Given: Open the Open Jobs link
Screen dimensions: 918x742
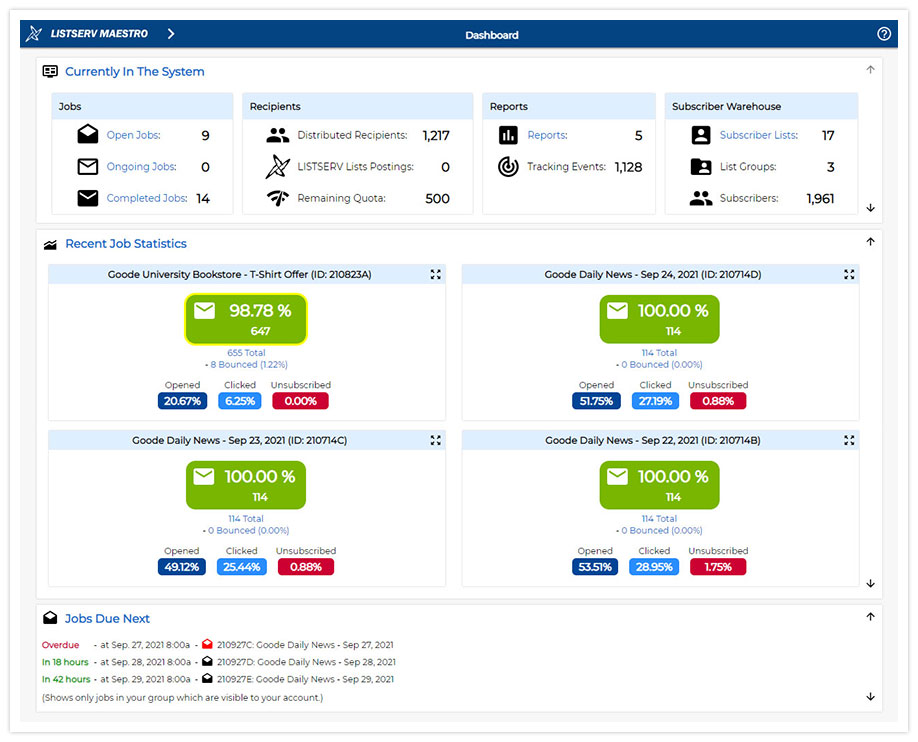Looking at the screenshot, I should tap(133, 135).
